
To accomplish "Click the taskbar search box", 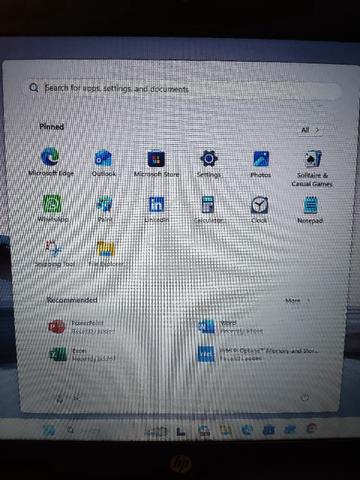I will [84, 430].
